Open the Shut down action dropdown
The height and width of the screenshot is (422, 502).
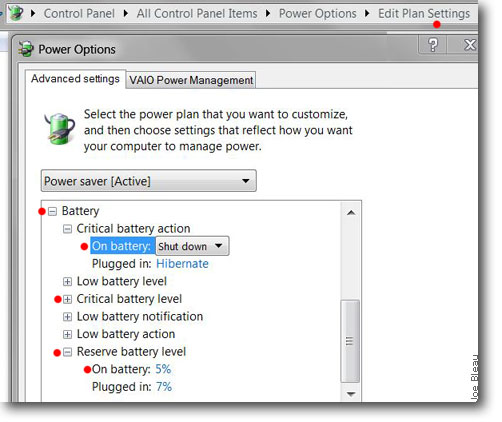[x=192, y=246]
